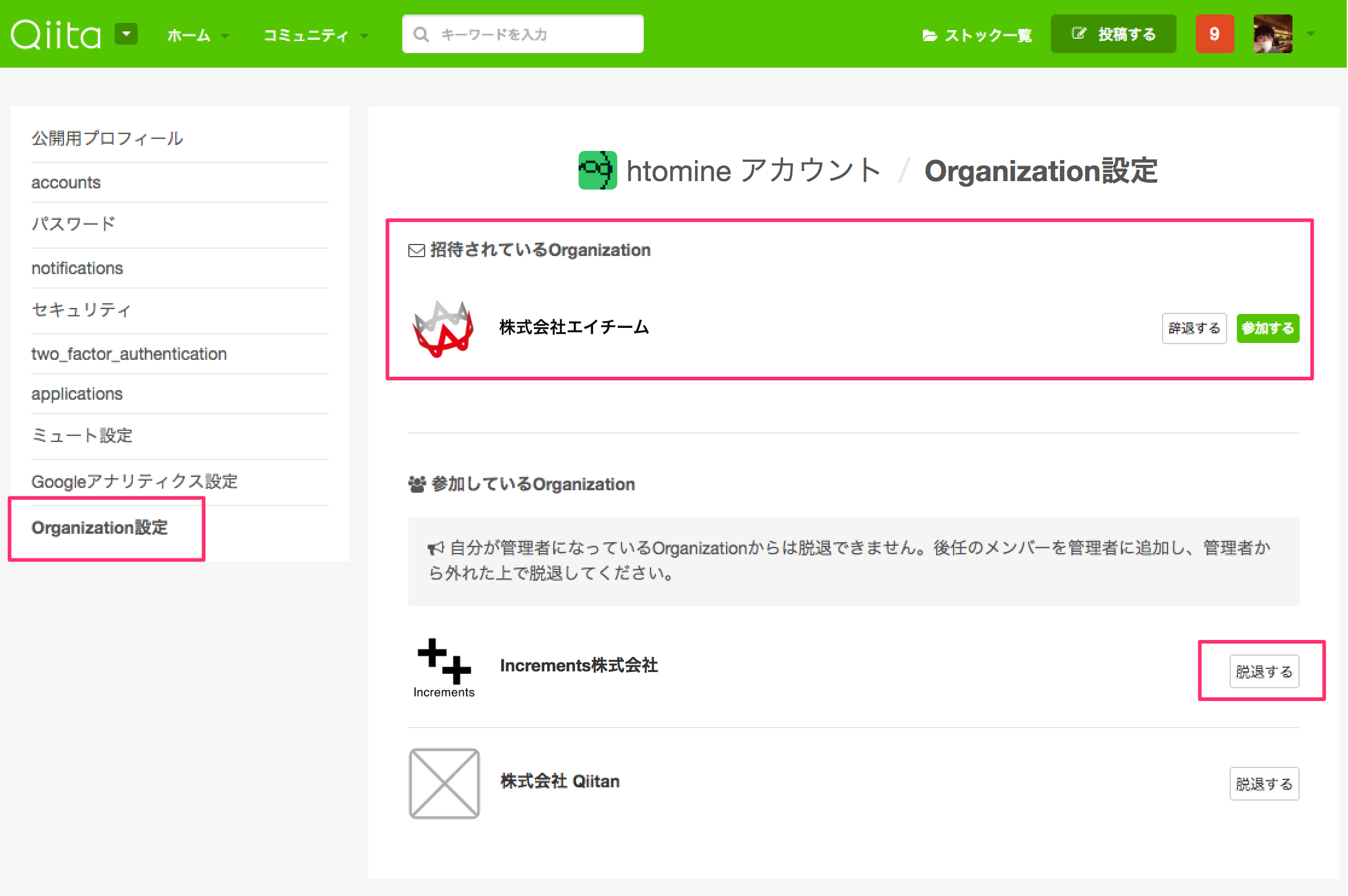This screenshot has height=896, width=1348.
Task: Open ストック一覧 folder link
Action: [x=977, y=36]
